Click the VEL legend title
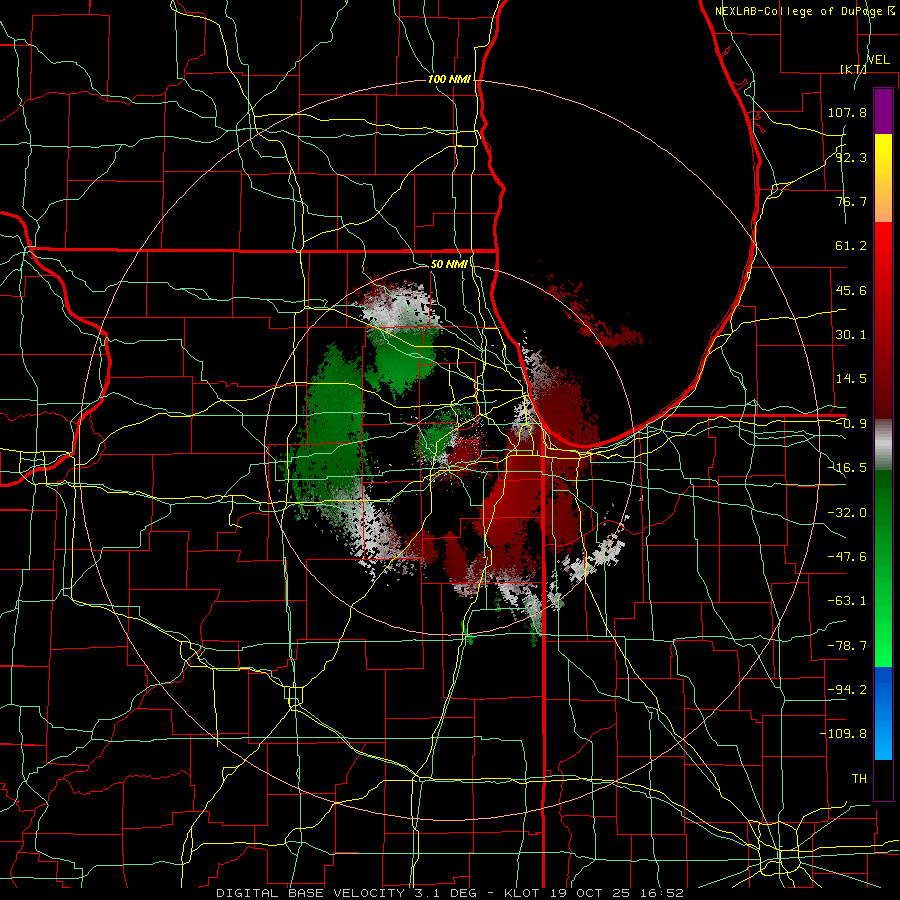Viewport: 900px width, 900px height. [878, 60]
